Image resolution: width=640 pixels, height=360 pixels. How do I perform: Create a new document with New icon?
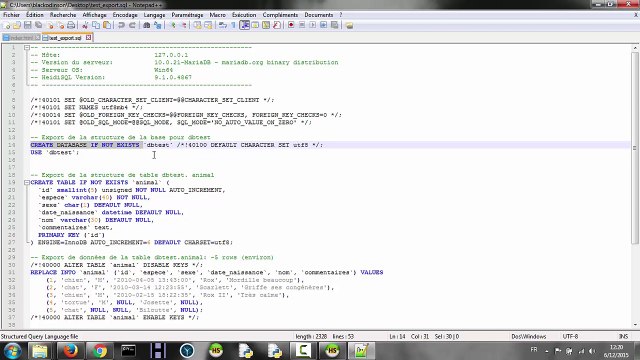click(7, 25)
